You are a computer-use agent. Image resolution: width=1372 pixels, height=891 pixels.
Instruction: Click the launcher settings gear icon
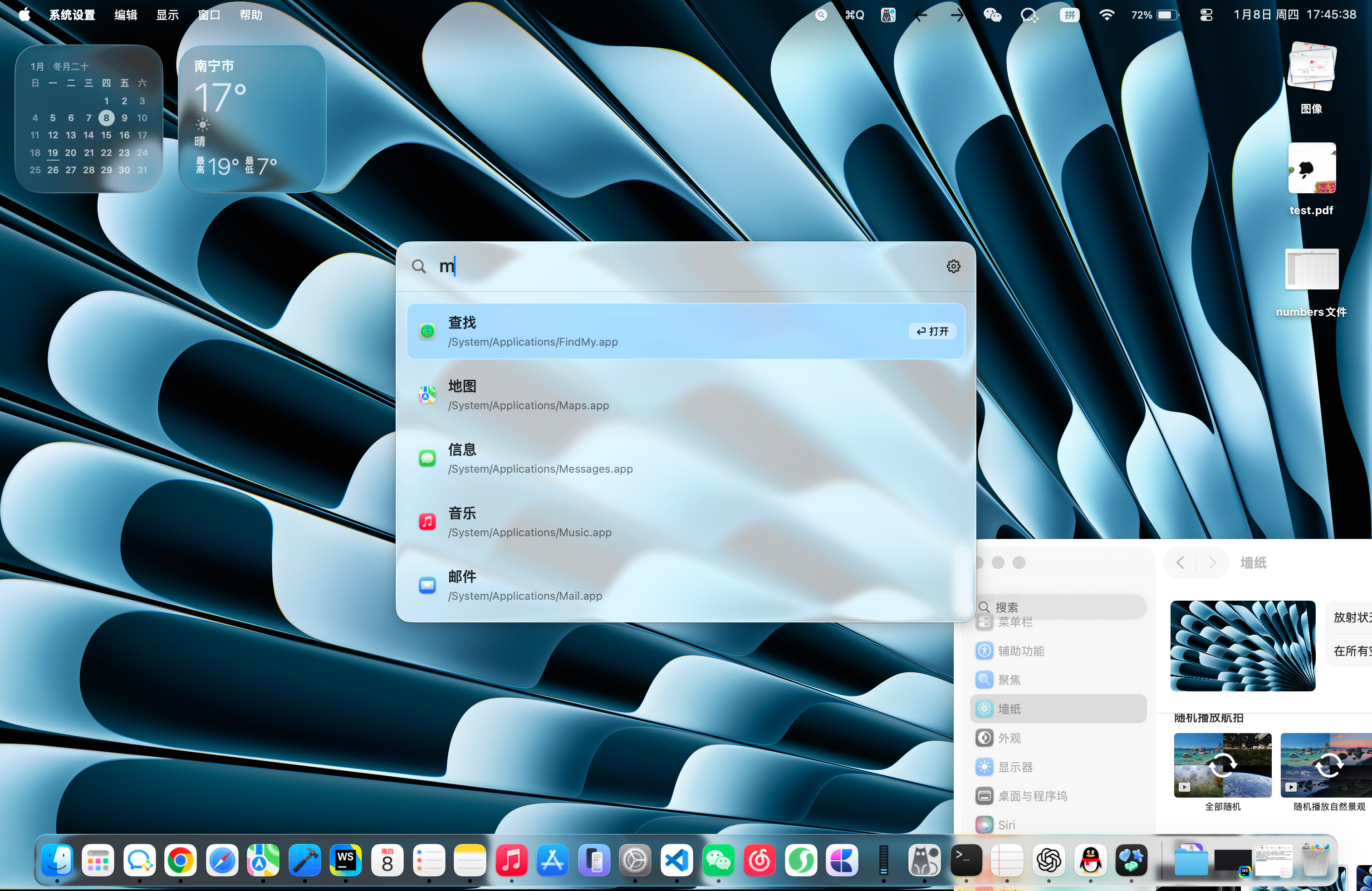[954, 266]
